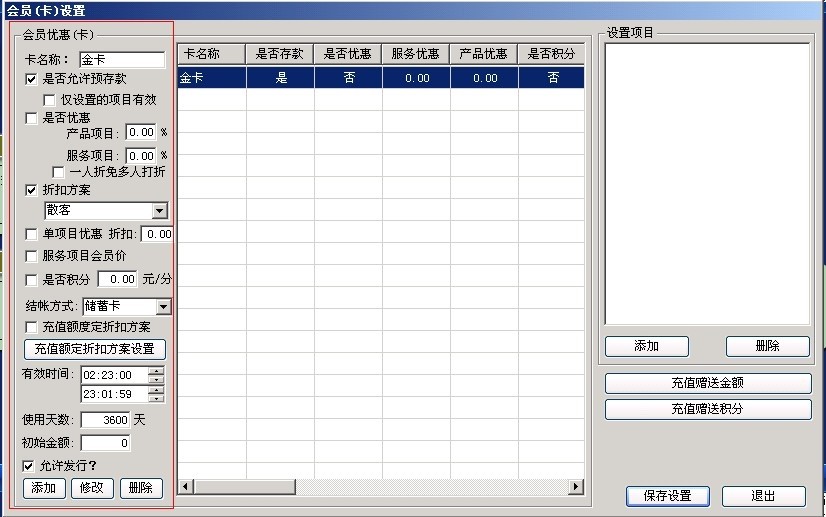Click table horizontal scrollbar left arrow
Screen dimensions: 826x517
(x=185, y=487)
